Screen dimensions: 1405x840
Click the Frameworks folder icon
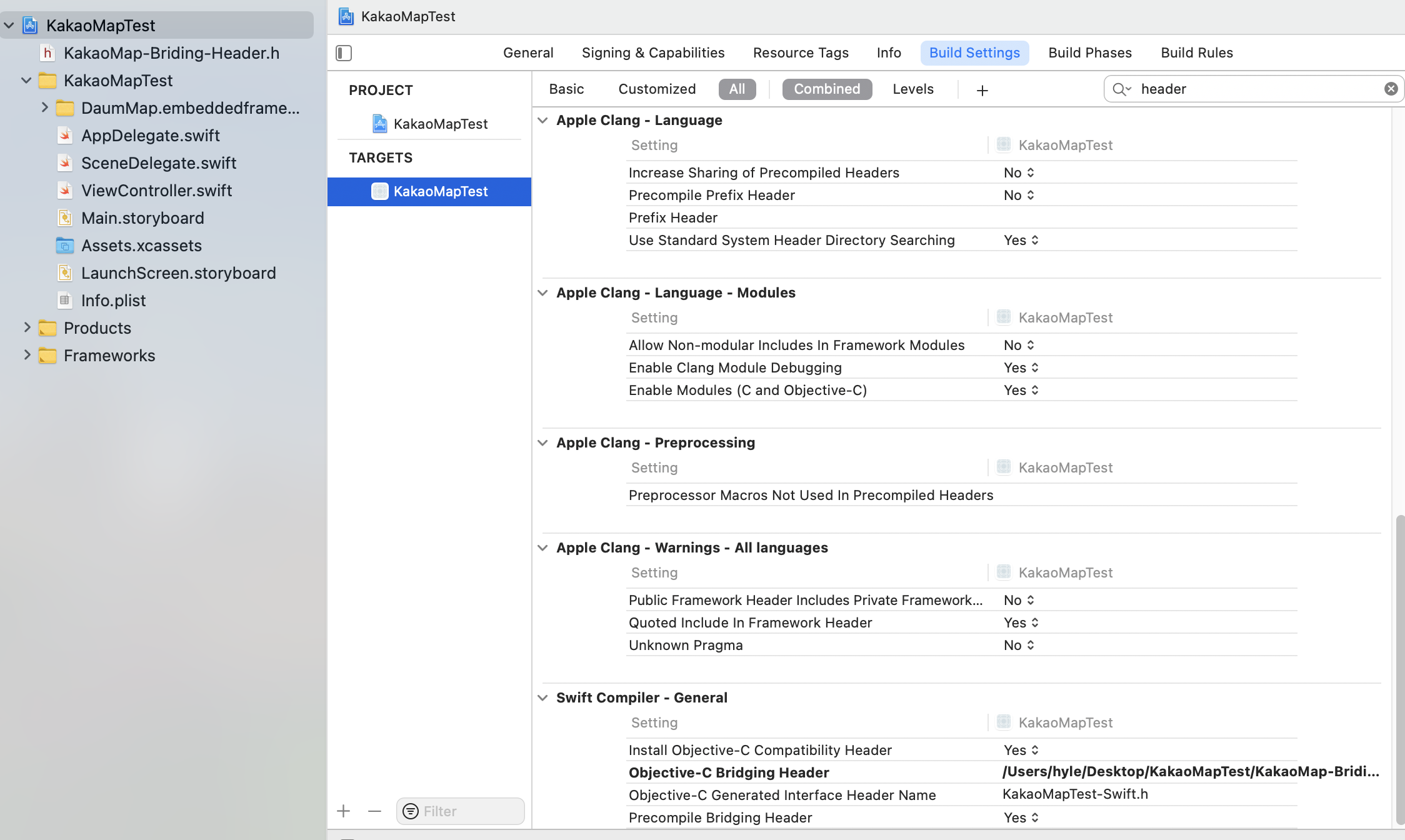pyautogui.click(x=47, y=356)
